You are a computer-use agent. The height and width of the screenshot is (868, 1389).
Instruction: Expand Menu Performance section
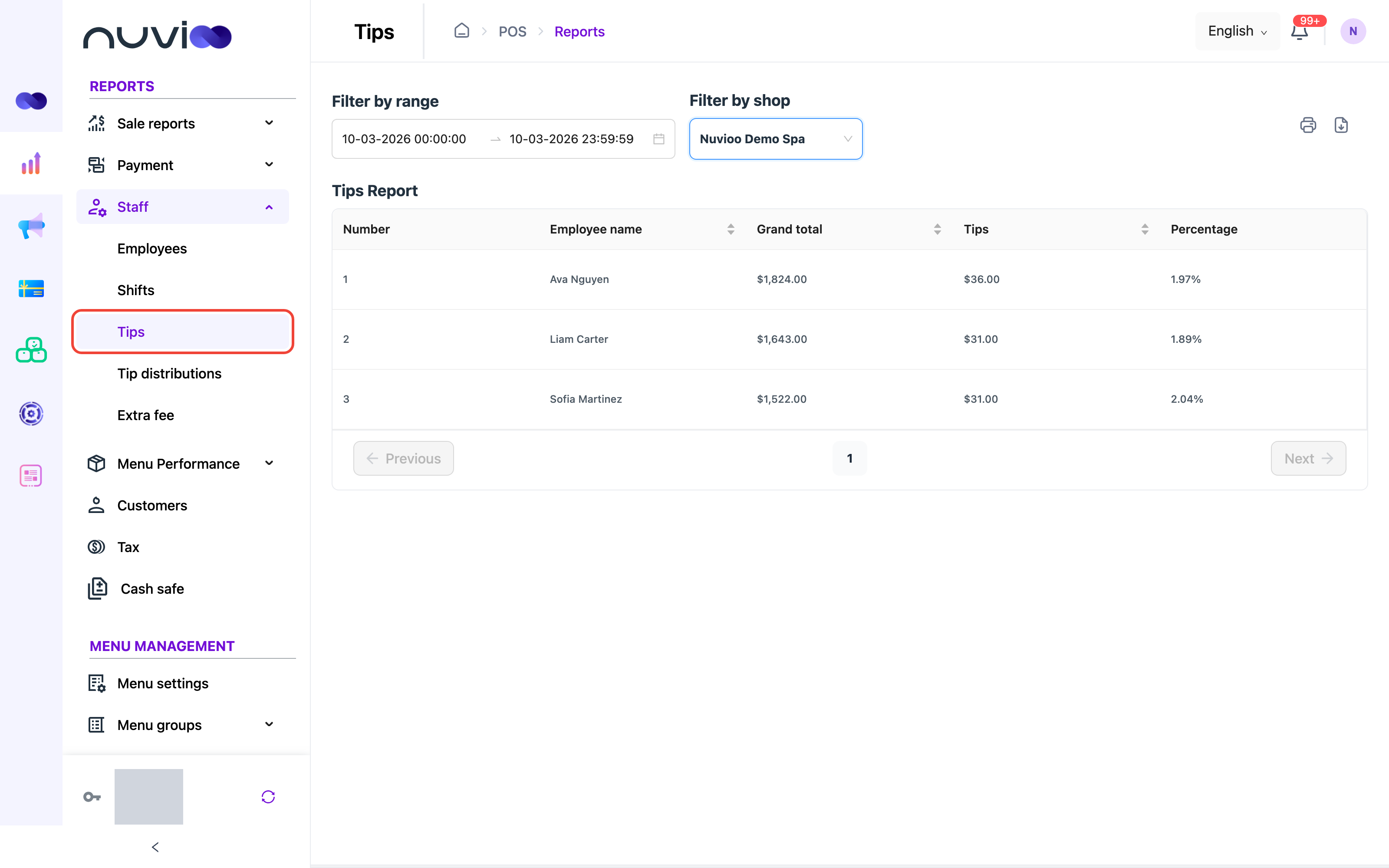click(182, 464)
